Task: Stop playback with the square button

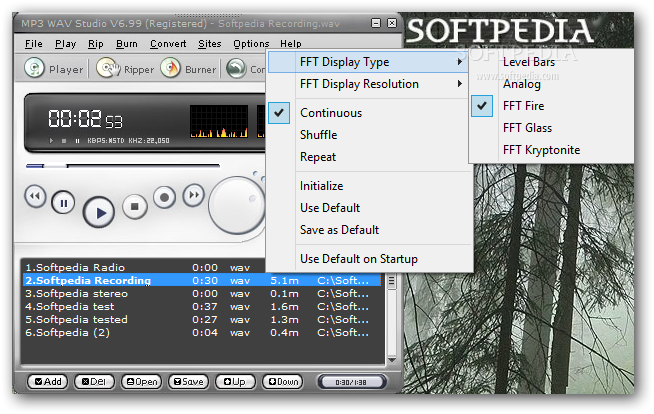Action: pyautogui.click(x=134, y=206)
